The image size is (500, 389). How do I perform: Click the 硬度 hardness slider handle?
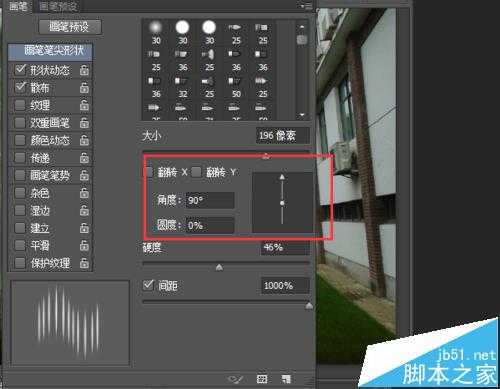click(219, 267)
